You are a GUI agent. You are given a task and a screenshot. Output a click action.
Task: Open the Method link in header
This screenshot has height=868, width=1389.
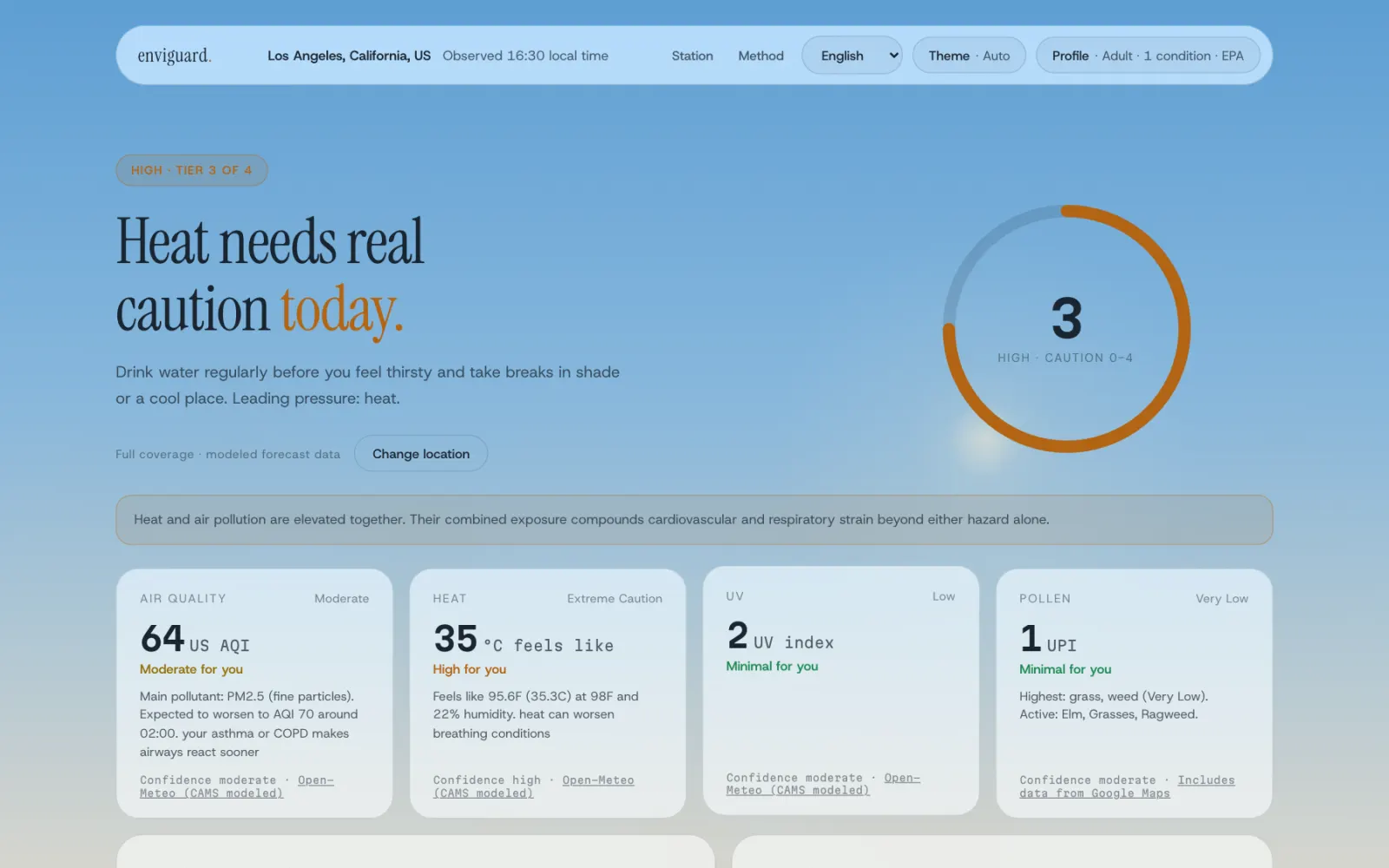point(760,56)
